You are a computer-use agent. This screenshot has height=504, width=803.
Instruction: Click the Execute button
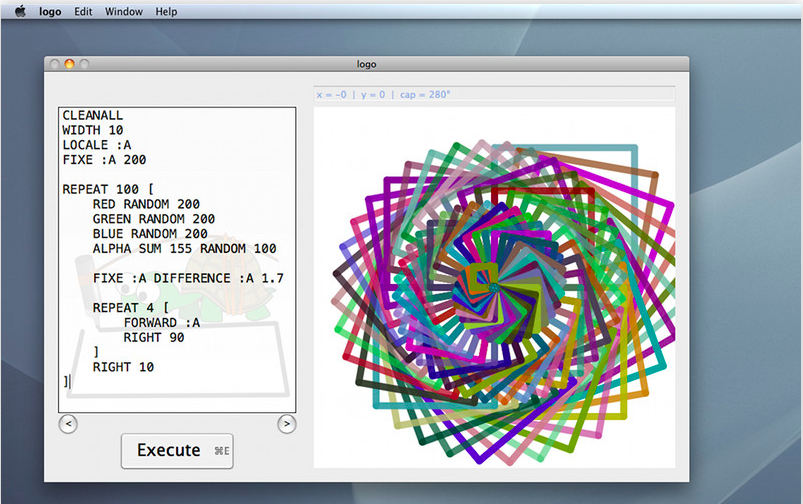coord(177,451)
